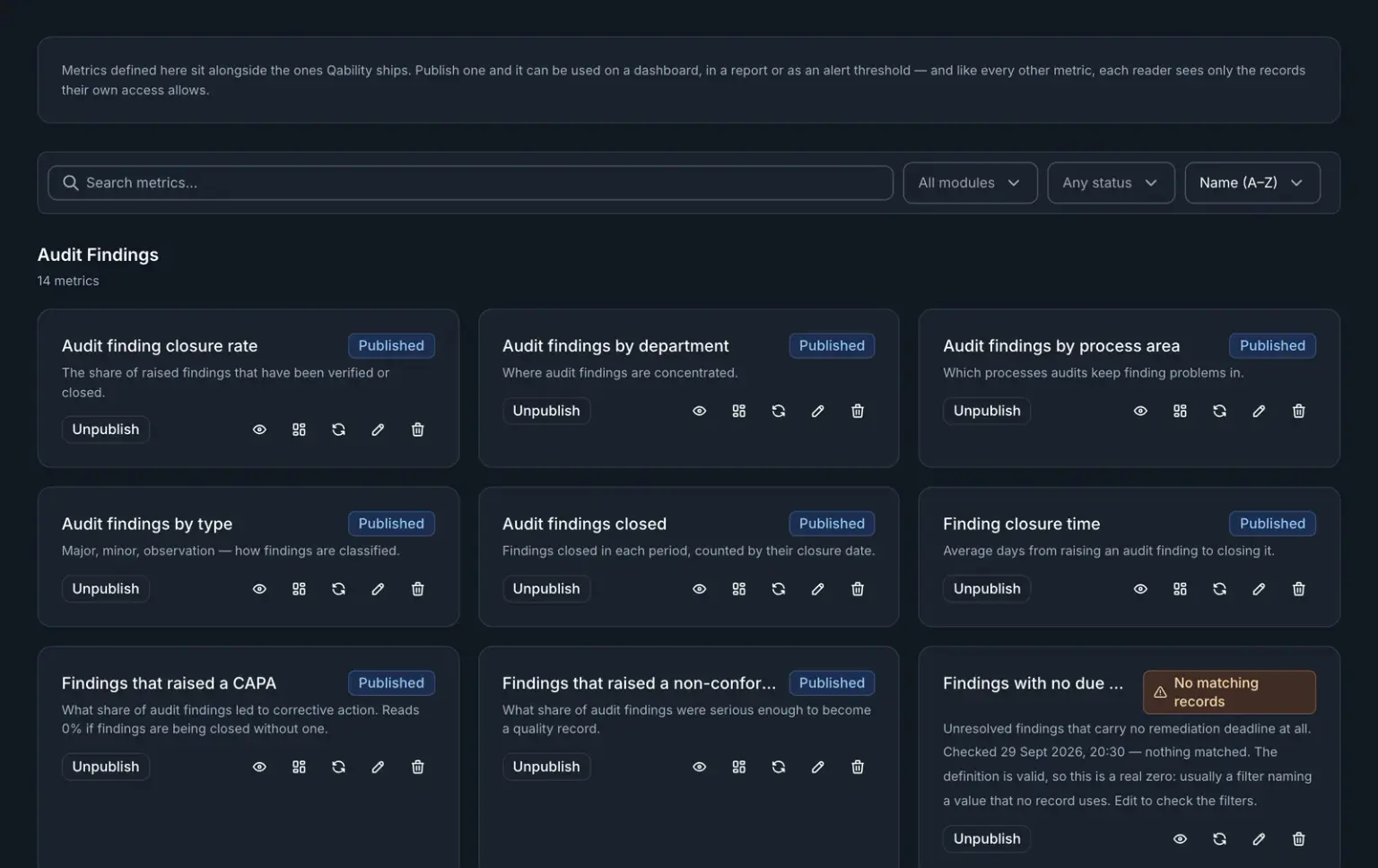Click the grid icon on Findings that raised a non-confor…
1378x868 pixels.
click(739, 767)
